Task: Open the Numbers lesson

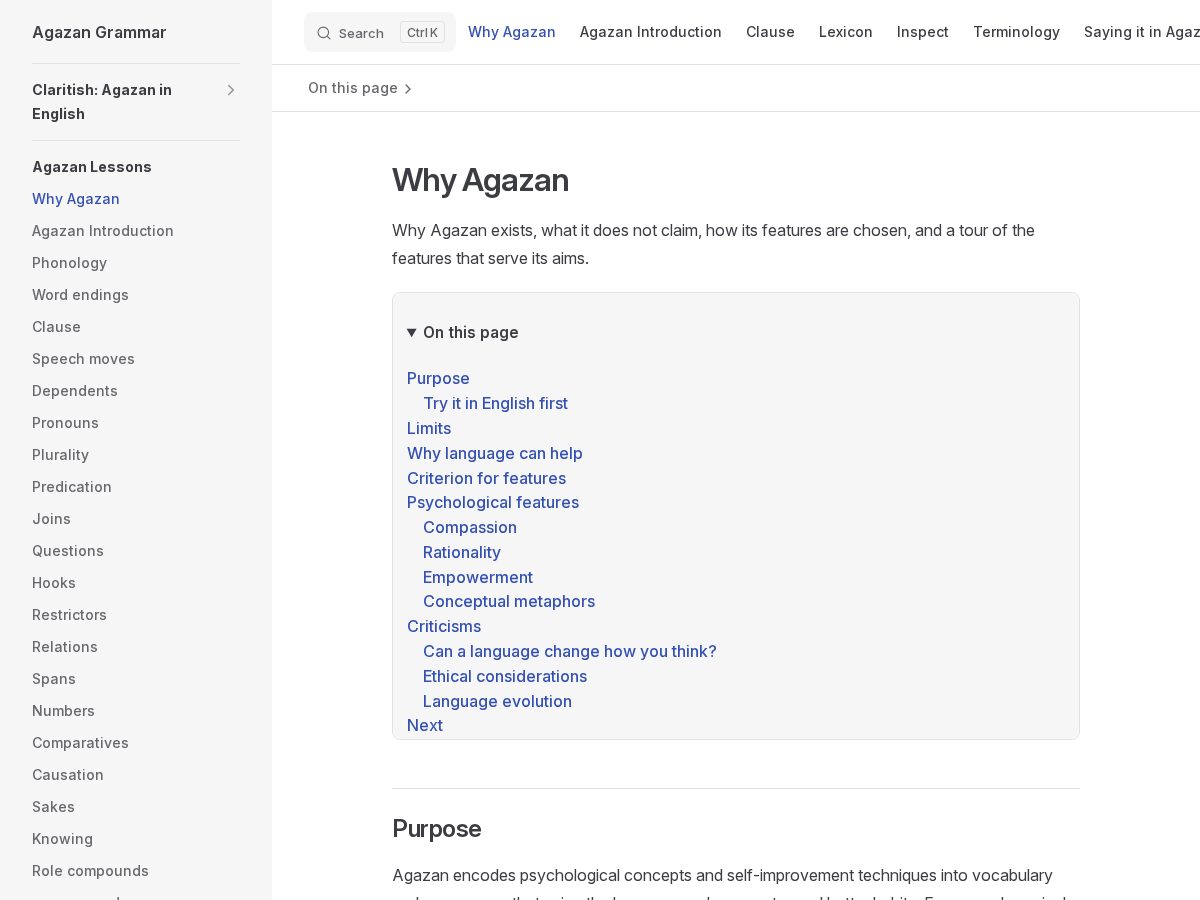Action: click(63, 711)
